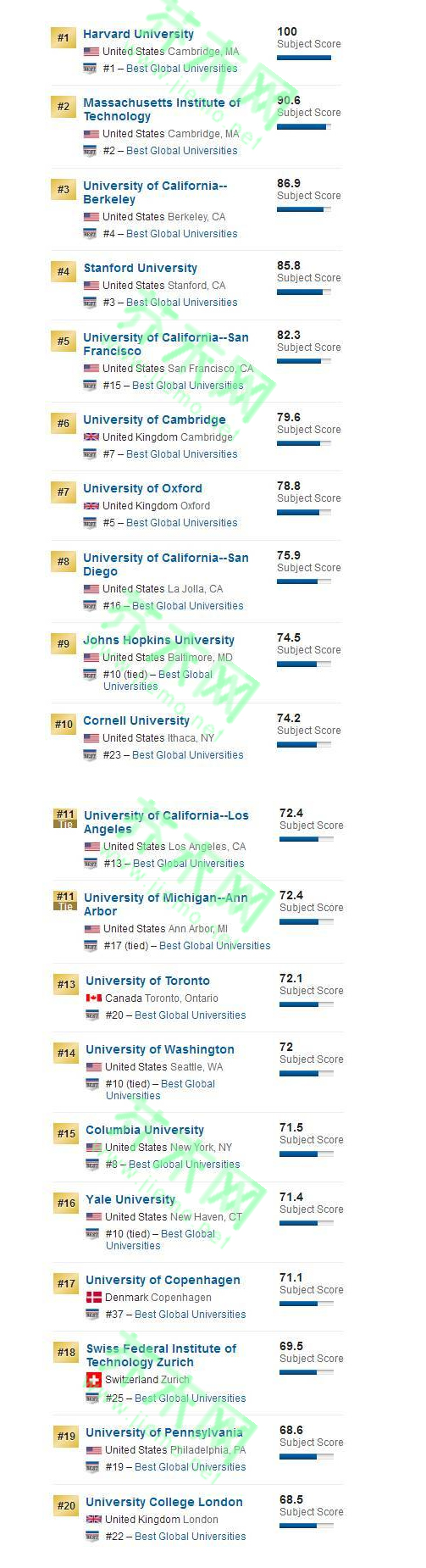Click the United Kingdom flag beside Cambridge

pos(91,437)
